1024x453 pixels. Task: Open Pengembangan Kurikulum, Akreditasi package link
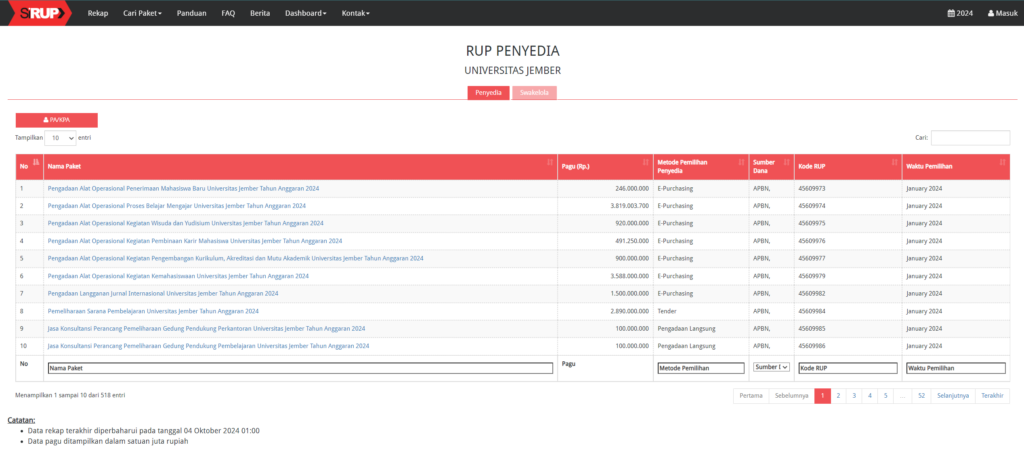[x=235, y=258]
